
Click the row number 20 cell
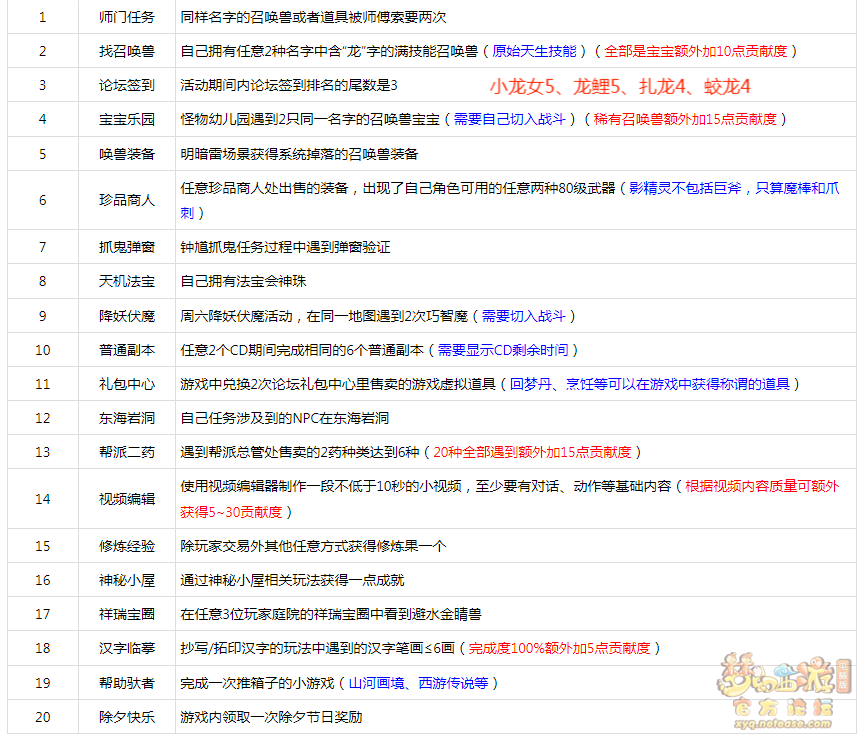tap(43, 717)
